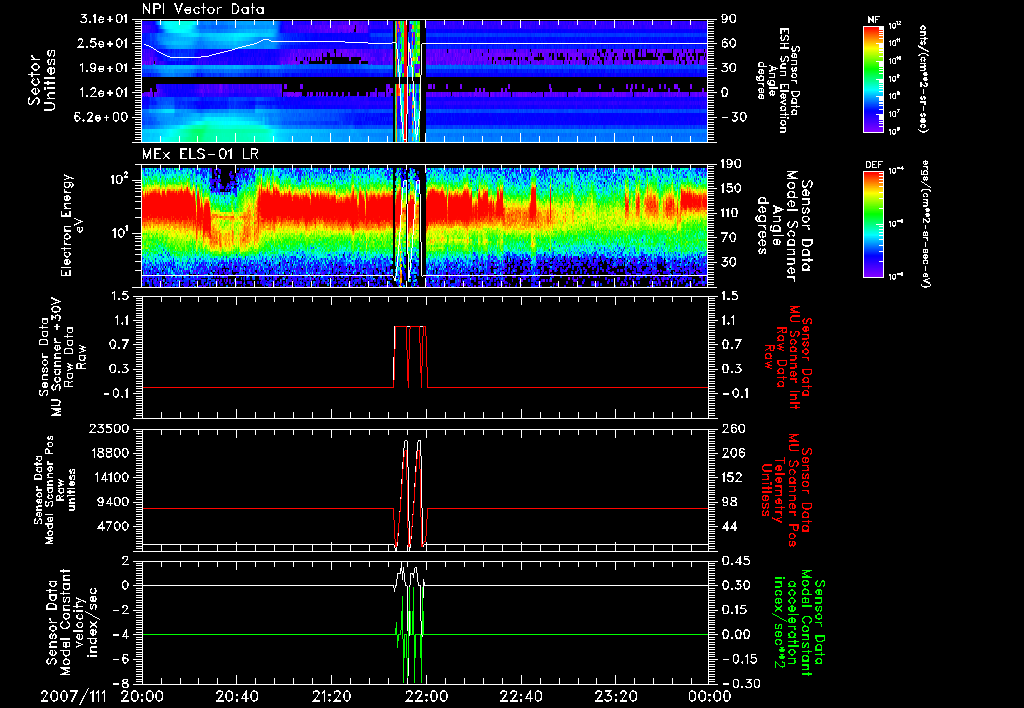Screen dimensions: 1024x708
Task: Click the 'NPI Vector Data' panel title
Action: click(x=203, y=9)
